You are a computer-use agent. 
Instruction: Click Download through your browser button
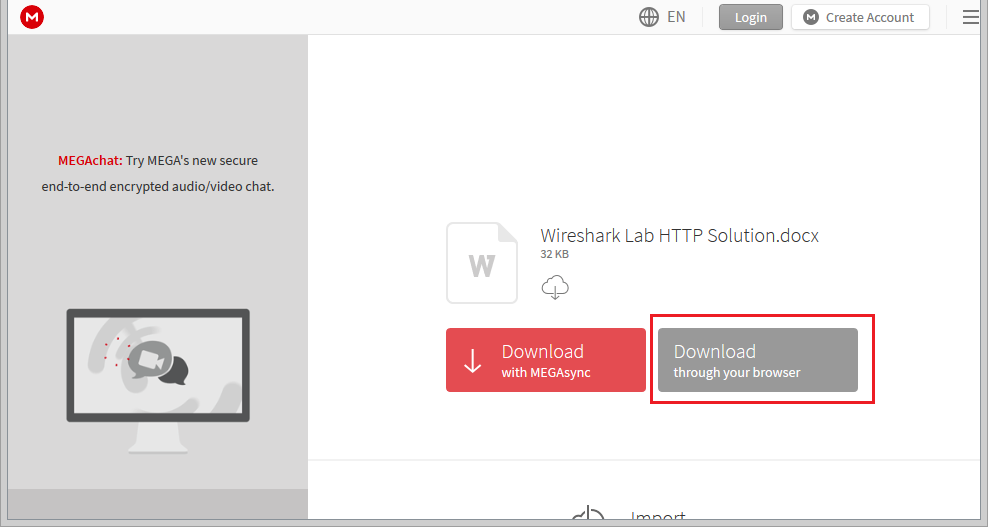click(757, 360)
